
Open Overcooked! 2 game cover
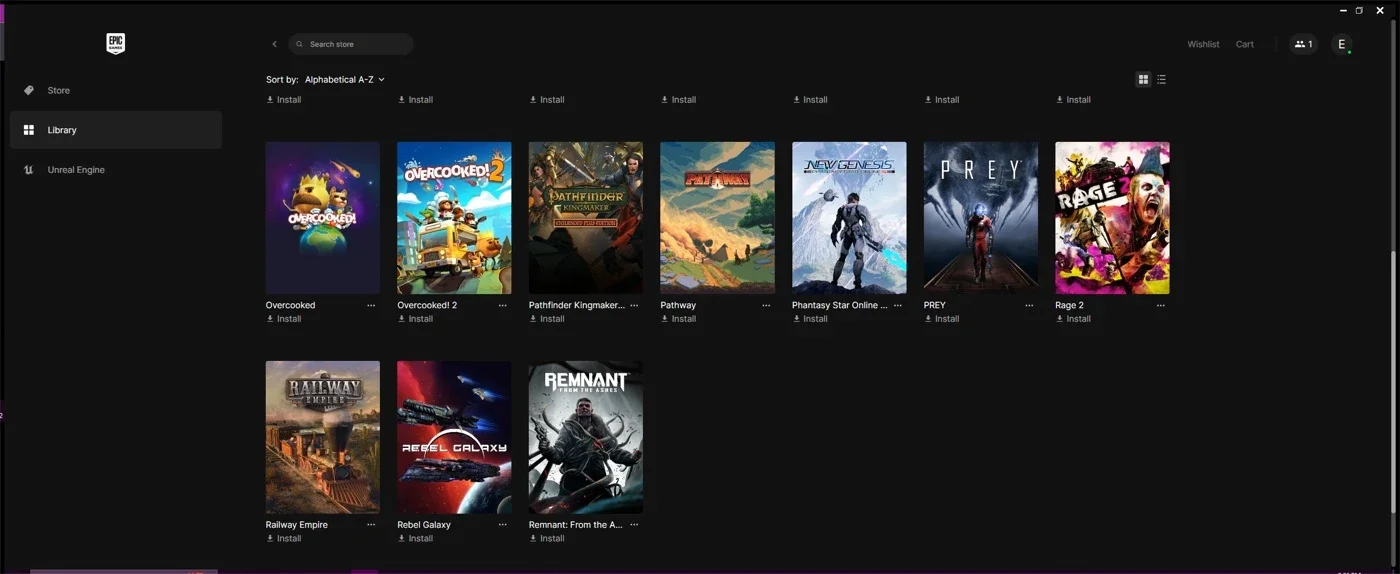[x=454, y=217]
